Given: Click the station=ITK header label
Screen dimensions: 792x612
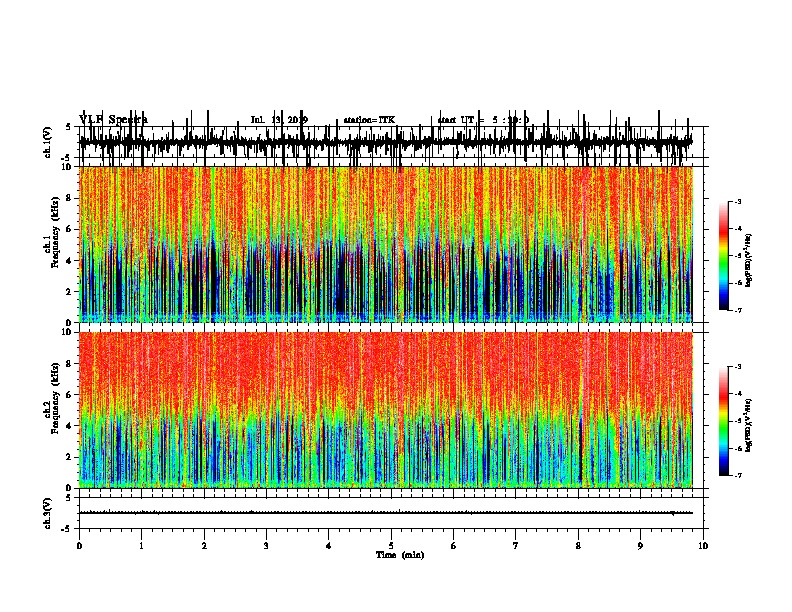Looking at the screenshot, I should pos(369,120).
